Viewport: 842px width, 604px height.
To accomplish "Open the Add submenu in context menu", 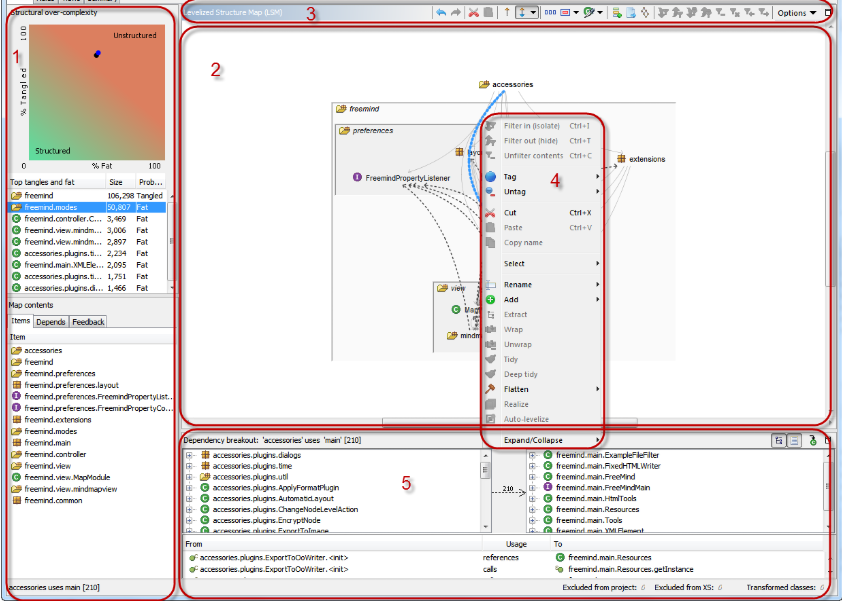I will (x=542, y=300).
